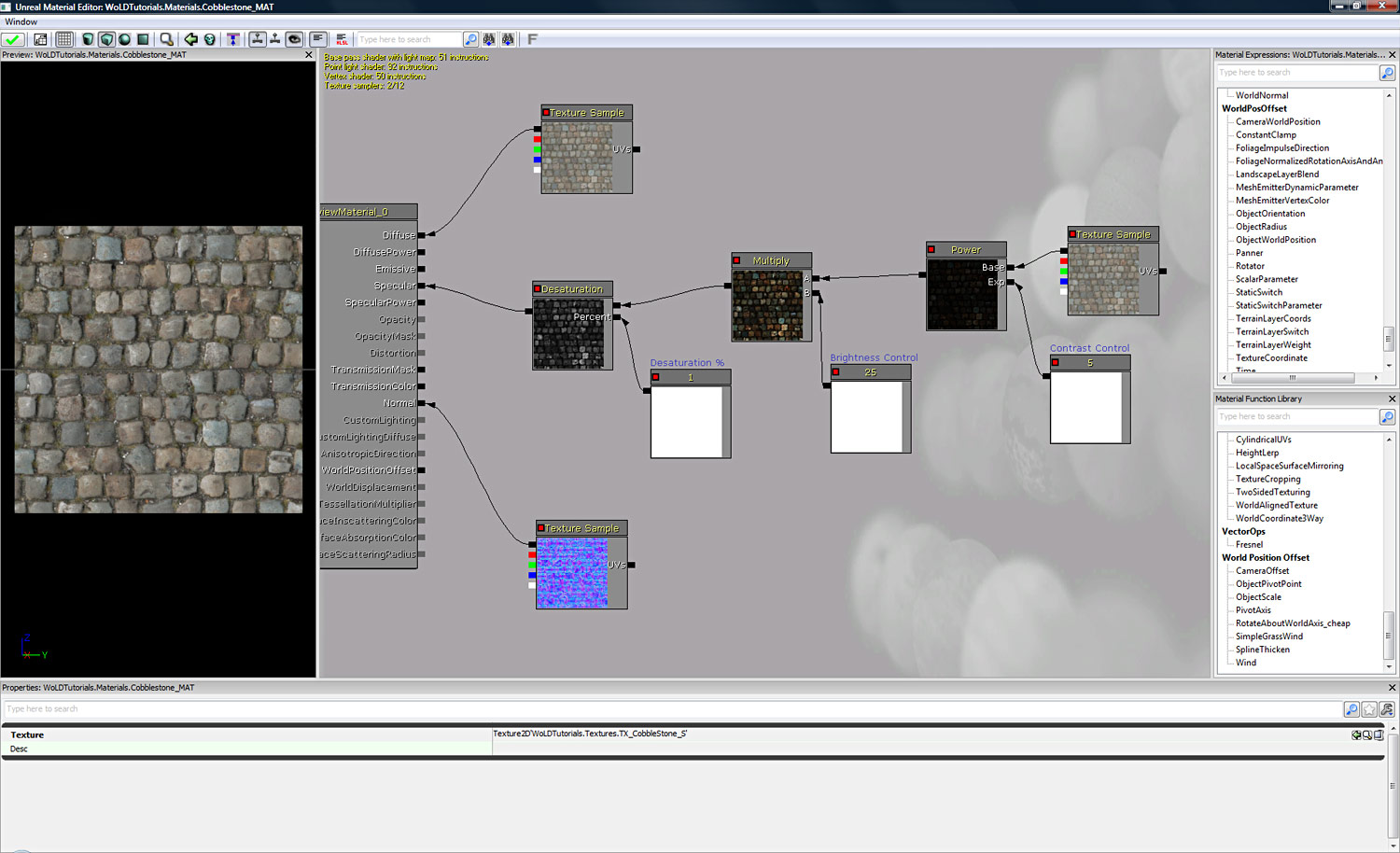Select Fresnel in the Material Function Library
1400x853 pixels.
click(1251, 544)
